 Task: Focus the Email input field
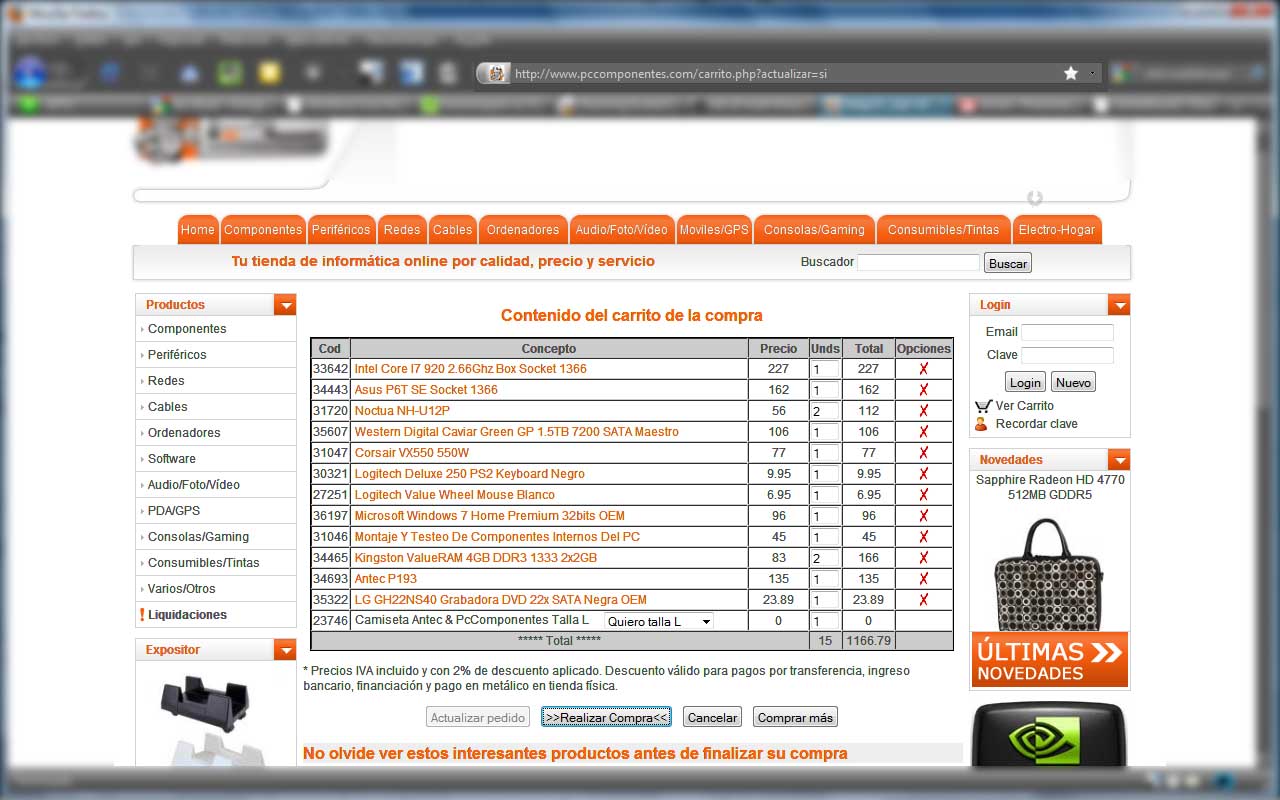[1067, 332]
